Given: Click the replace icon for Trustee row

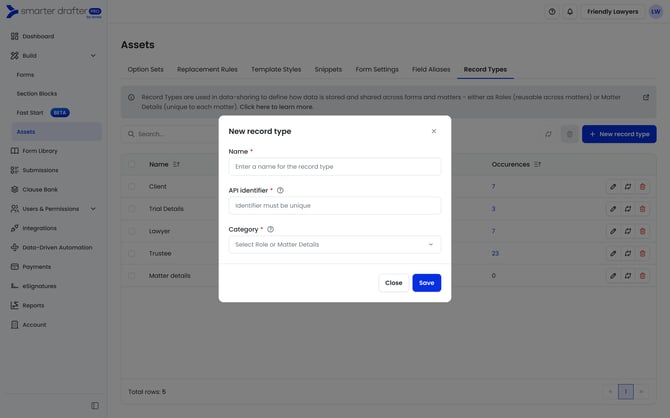Looking at the screenshot, I should pyautogui.click(x=628, y=253).
